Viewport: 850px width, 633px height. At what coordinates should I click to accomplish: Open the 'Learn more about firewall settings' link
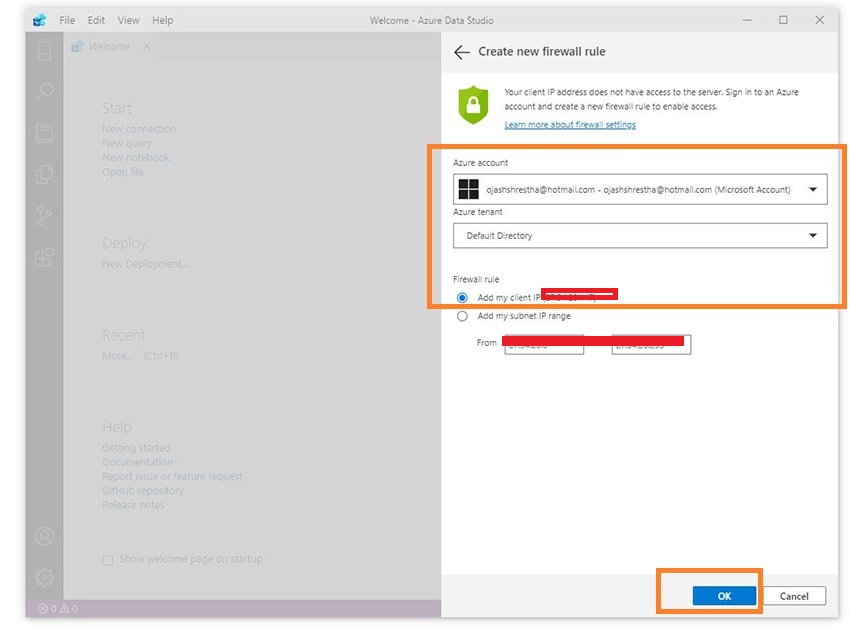pos(572,124)
